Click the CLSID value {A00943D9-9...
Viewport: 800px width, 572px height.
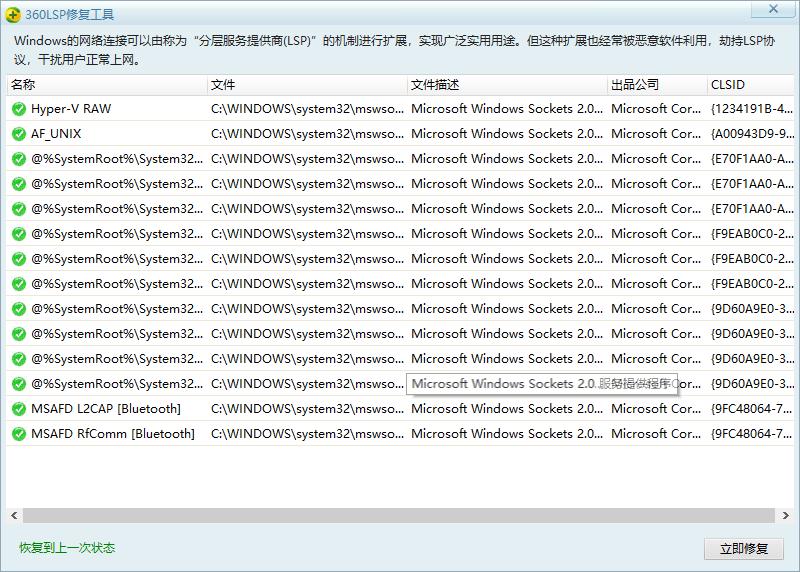752,134
